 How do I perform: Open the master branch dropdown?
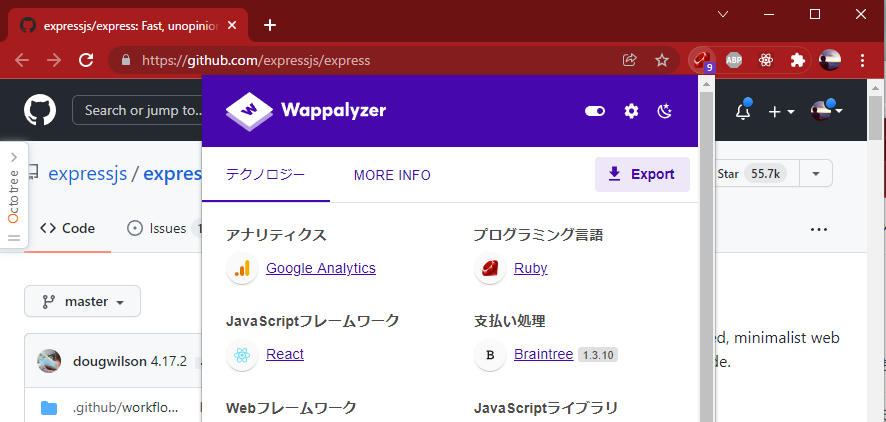(82, 301)
